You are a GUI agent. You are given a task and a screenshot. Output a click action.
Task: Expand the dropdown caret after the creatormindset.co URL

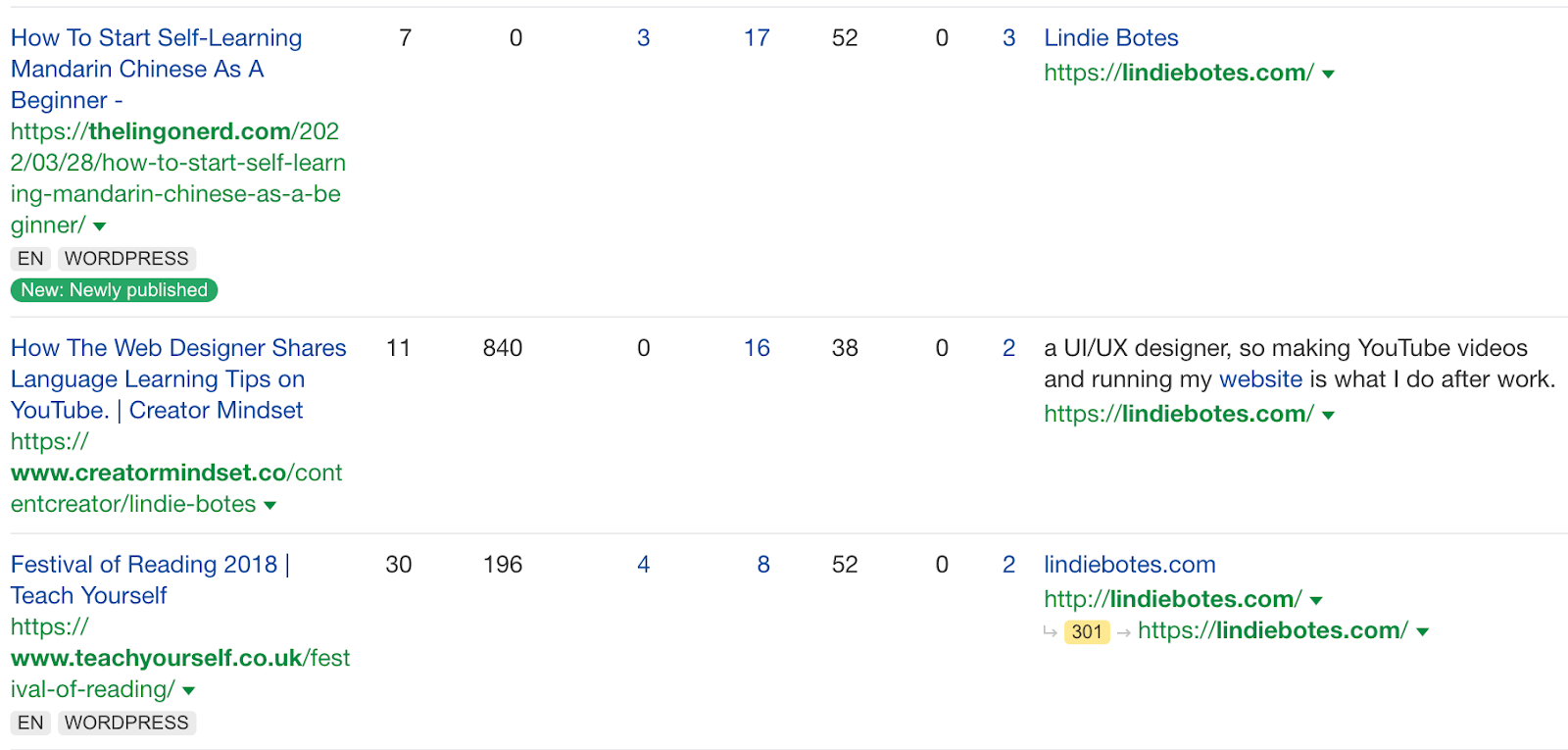click(x=270, y=505)
